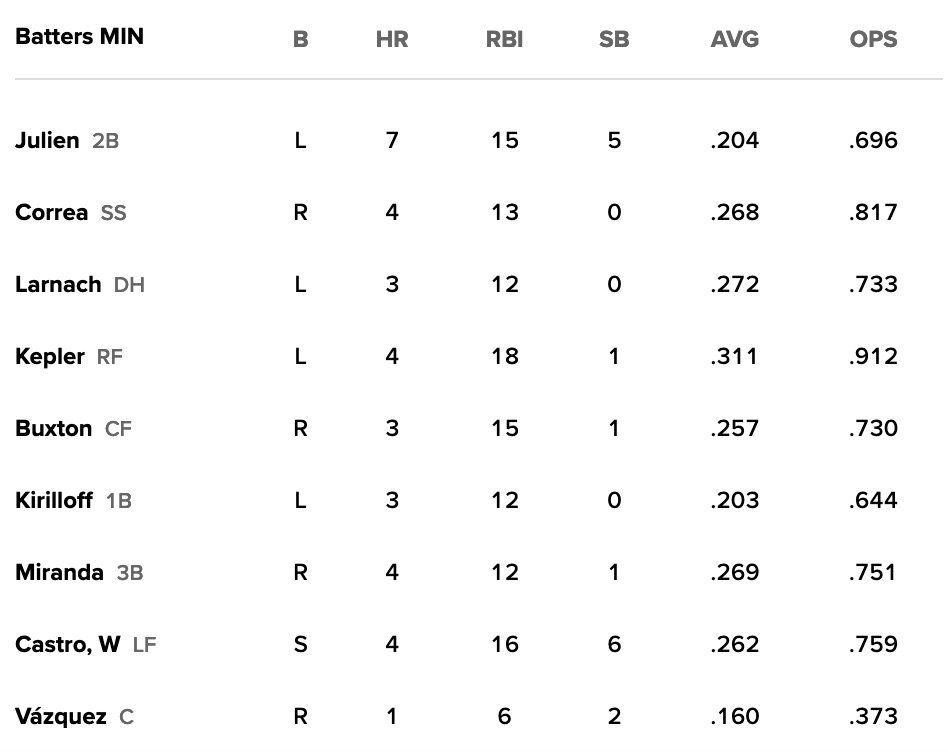Click Julien's home run count of 7
Screen dimensions: 948x752
click(392, 140)
